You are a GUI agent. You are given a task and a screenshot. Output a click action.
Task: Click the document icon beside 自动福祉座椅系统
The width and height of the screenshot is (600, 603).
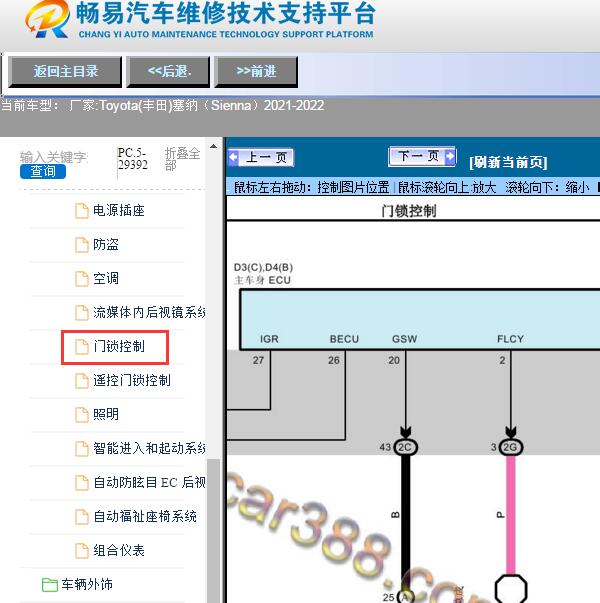point(82,516)
